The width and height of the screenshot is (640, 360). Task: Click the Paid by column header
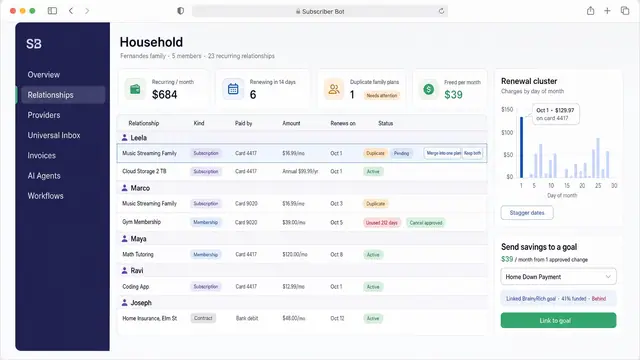243,123
